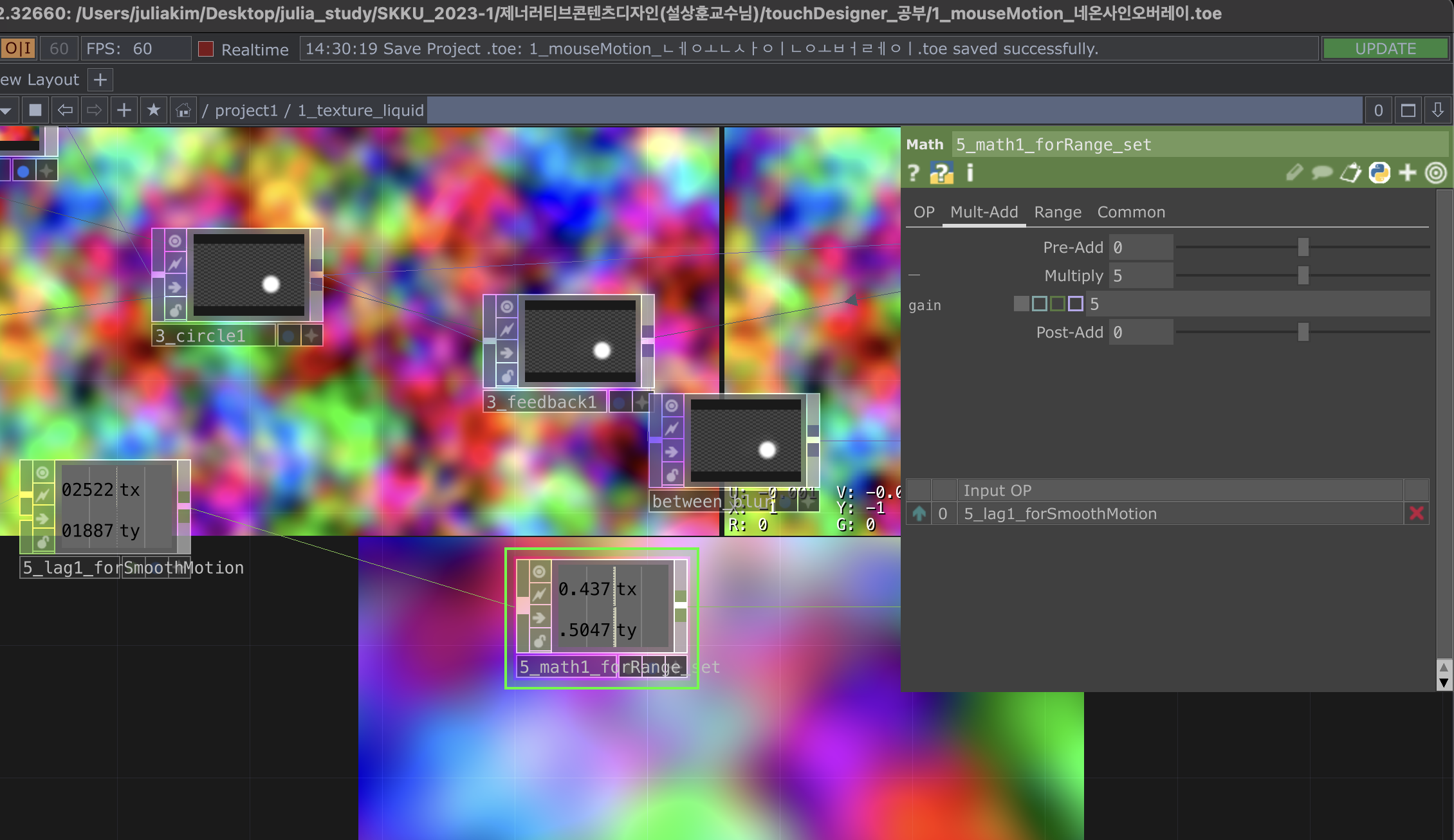Click the down arrow at the path bar's right end

(x=1438, y=111)
